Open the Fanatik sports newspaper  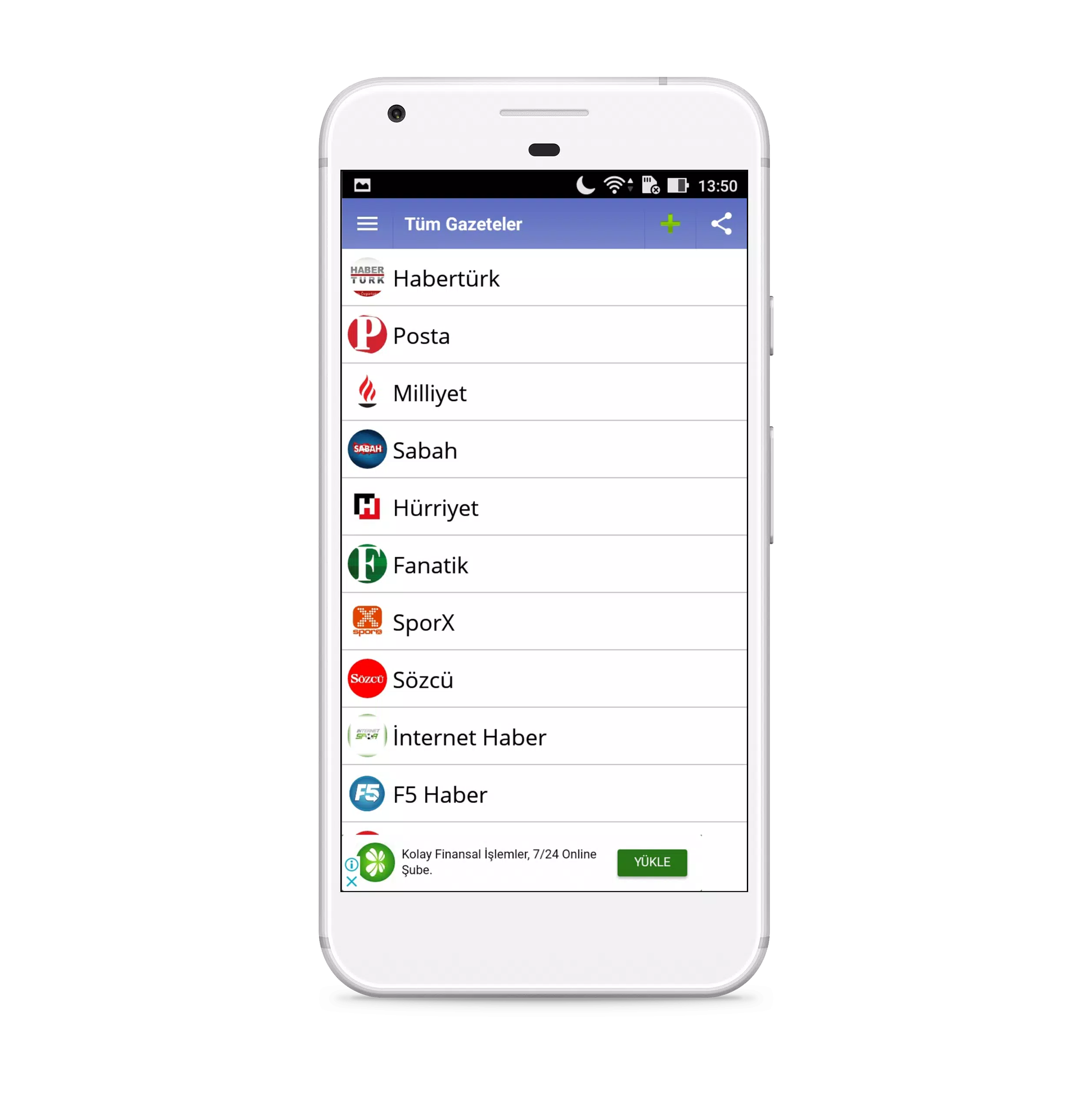point(544,565)
